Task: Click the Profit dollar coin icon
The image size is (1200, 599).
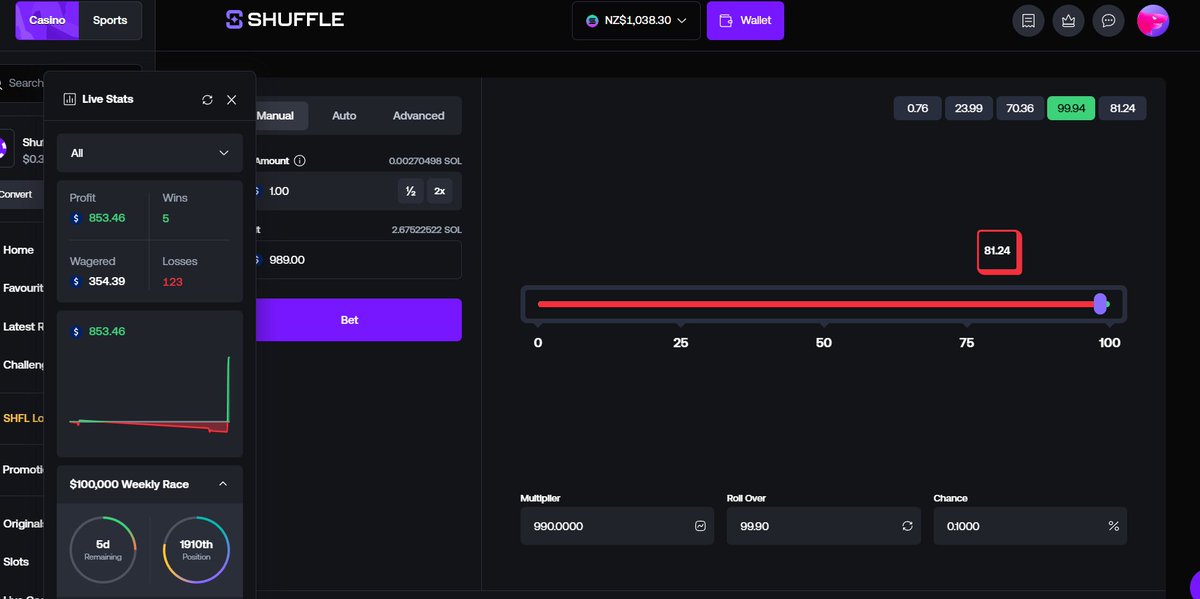Action: (76, 218)
